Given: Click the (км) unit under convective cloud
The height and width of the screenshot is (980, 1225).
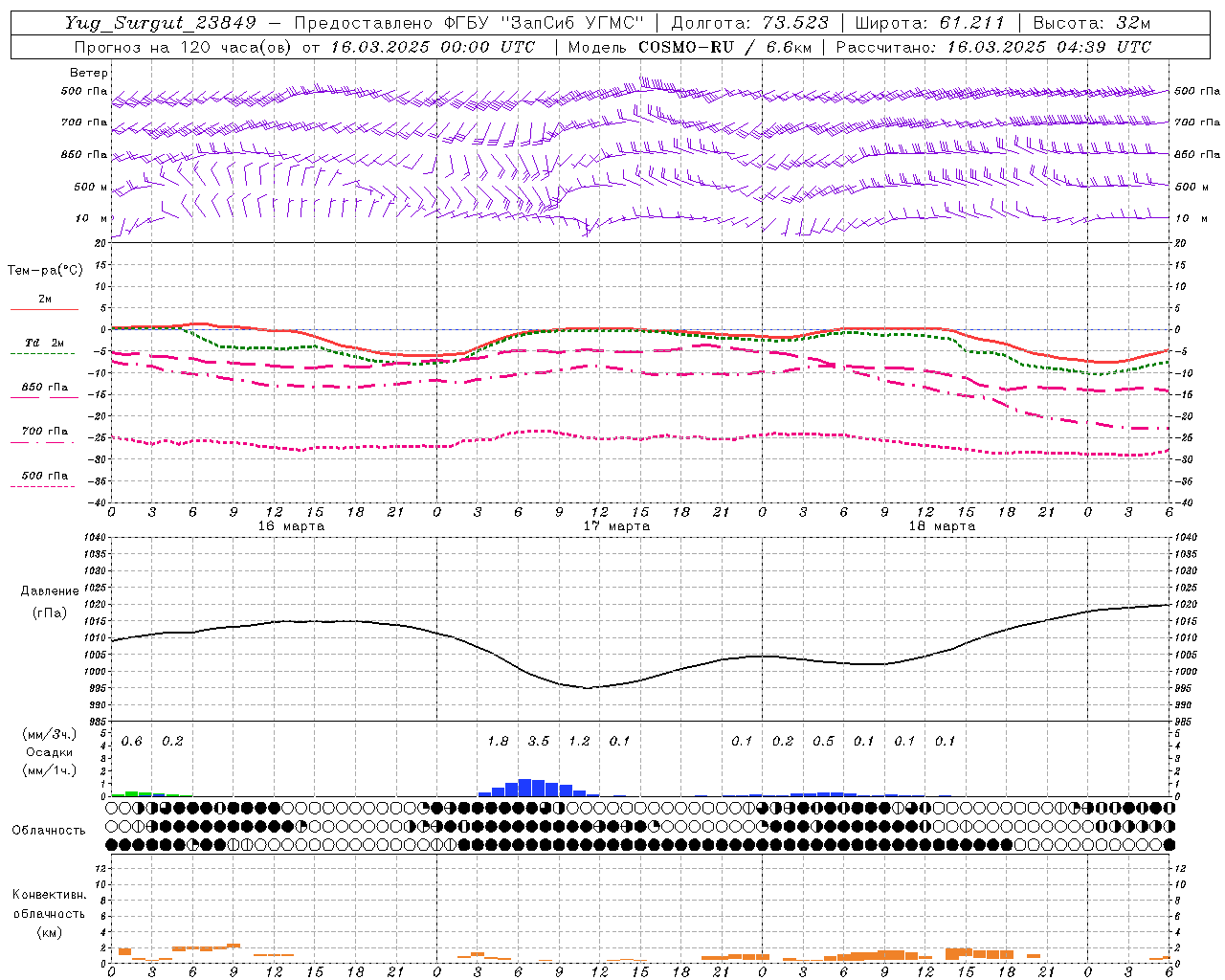Looking at the screenshot, I should click(50, 932).
